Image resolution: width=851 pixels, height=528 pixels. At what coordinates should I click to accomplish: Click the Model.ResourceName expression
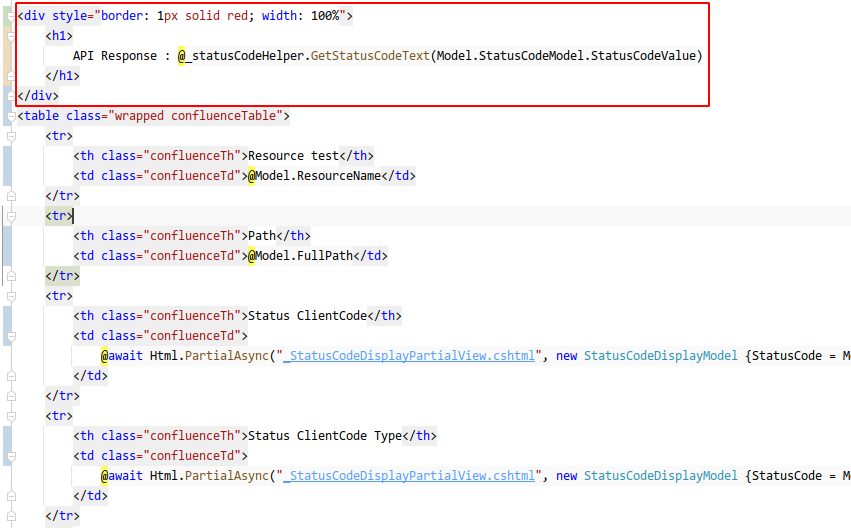click(318, 176)
